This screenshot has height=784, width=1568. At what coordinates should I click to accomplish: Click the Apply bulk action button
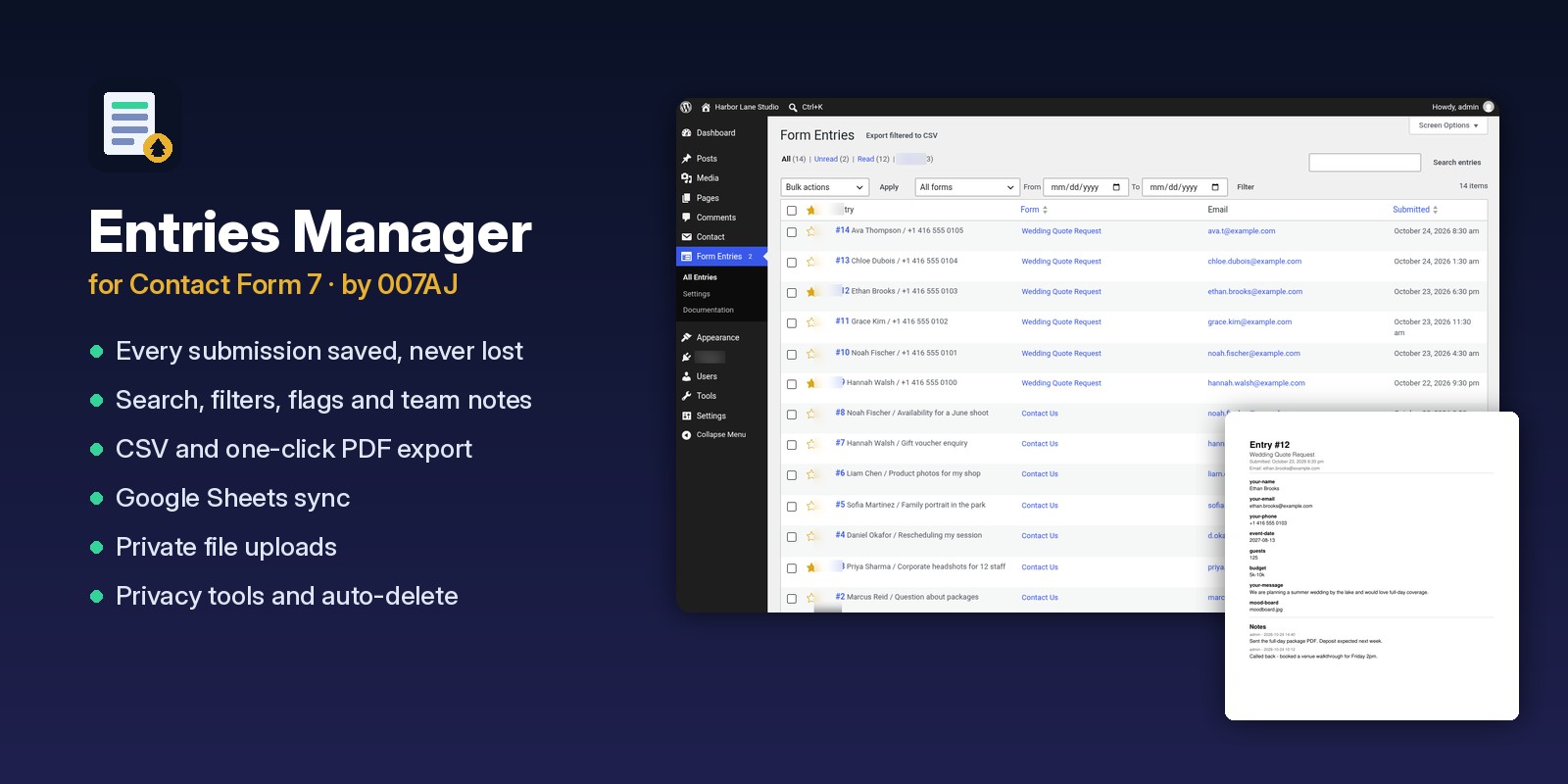[x=889, y=187]
